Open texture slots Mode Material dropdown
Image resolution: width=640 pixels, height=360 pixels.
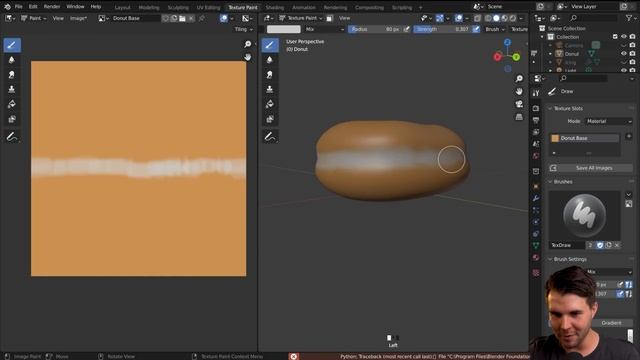click(609, 121)
